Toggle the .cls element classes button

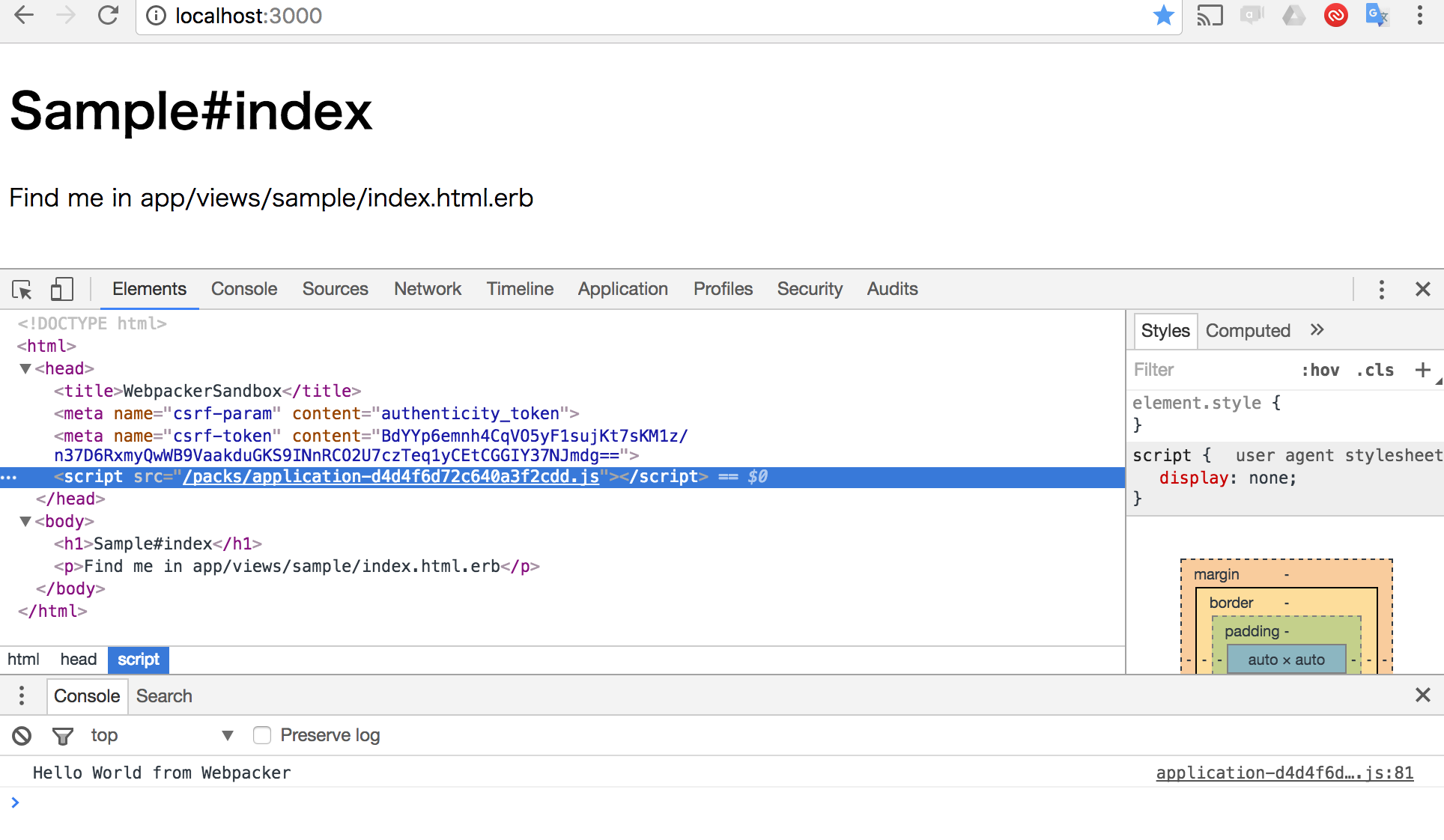[1375, 370]
